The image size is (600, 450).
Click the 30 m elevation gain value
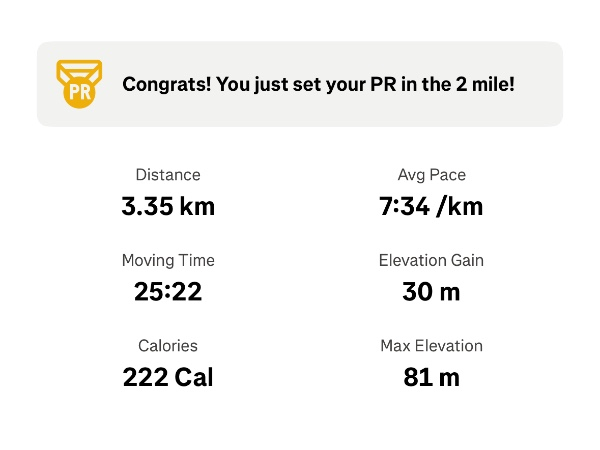431,292
